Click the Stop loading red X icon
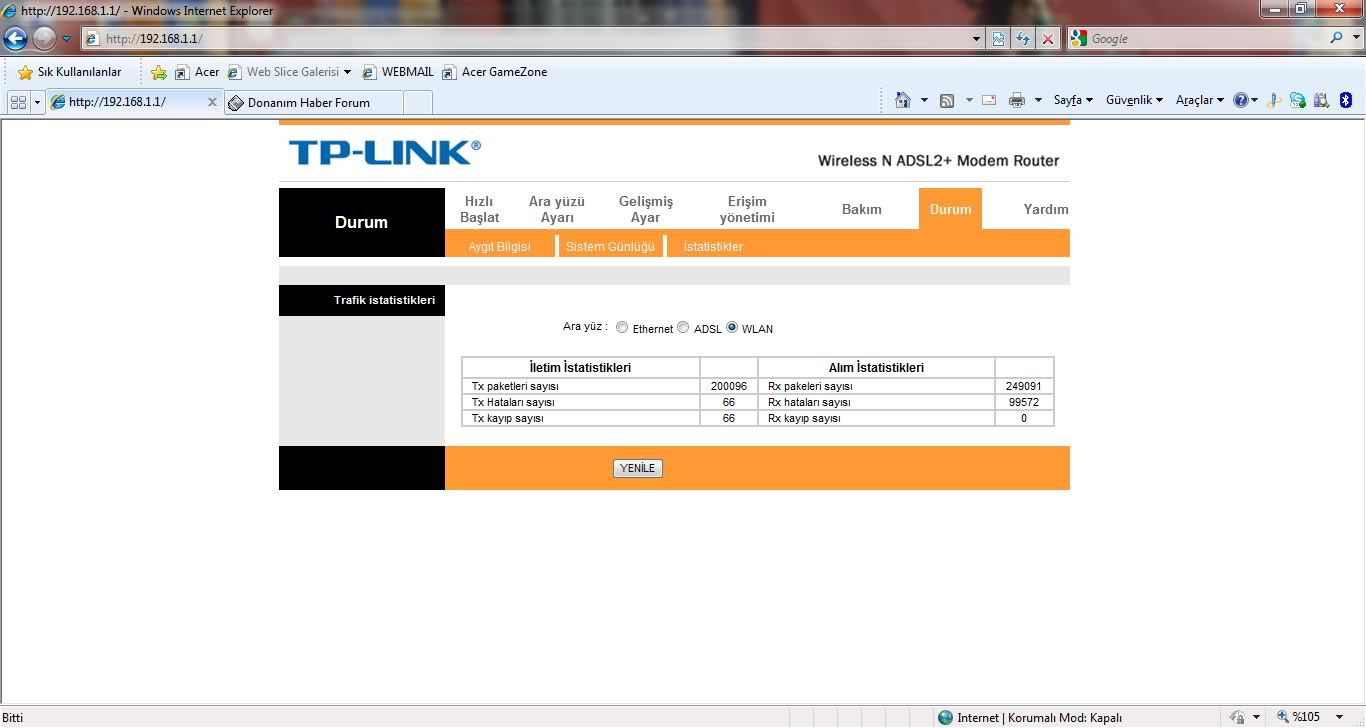Screen dimensions: 1366x728 (1048, 39)
